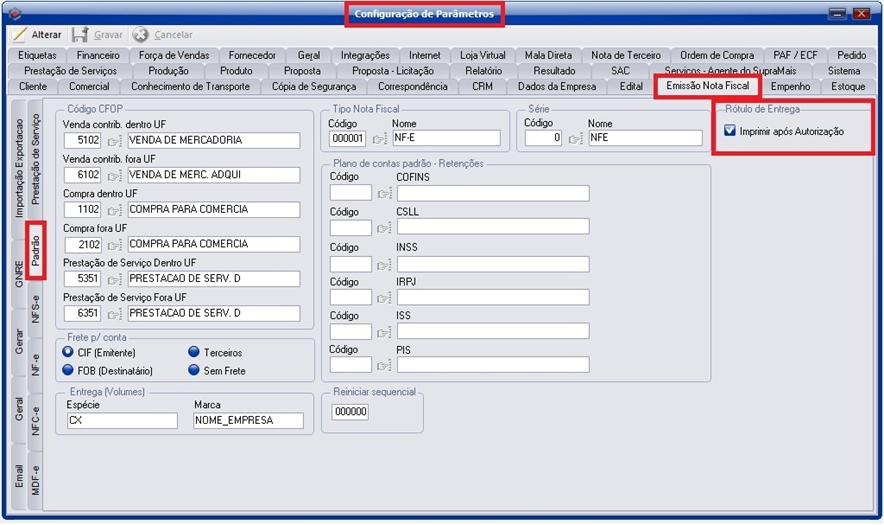Click lookup icon next to CFOP code 6102

(114, 175)
